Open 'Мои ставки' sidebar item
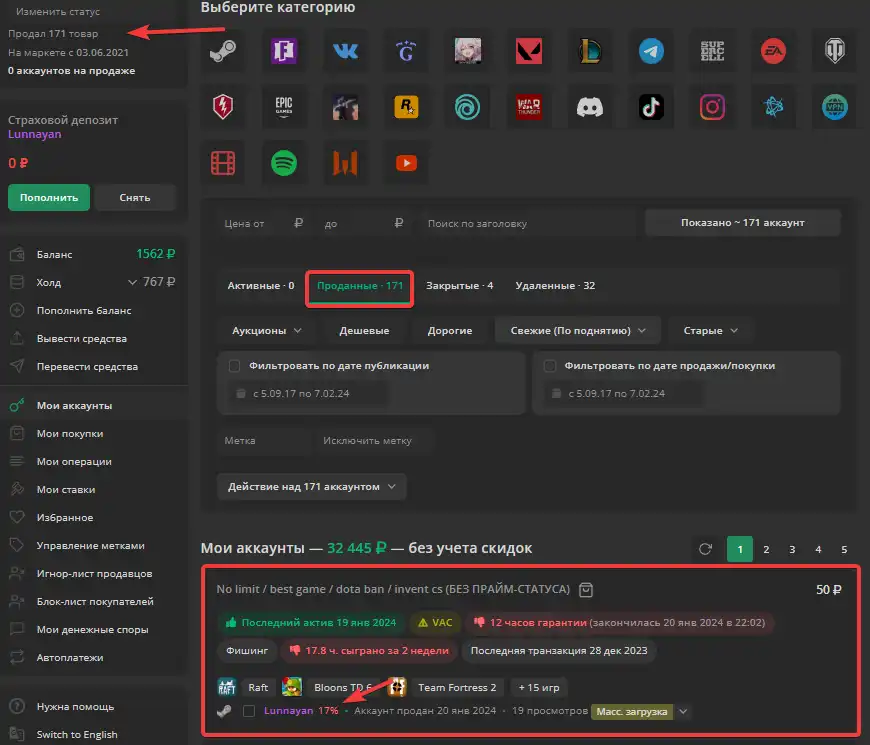The image size is (870, 745). pyautogui.click(x=66, y=490)
